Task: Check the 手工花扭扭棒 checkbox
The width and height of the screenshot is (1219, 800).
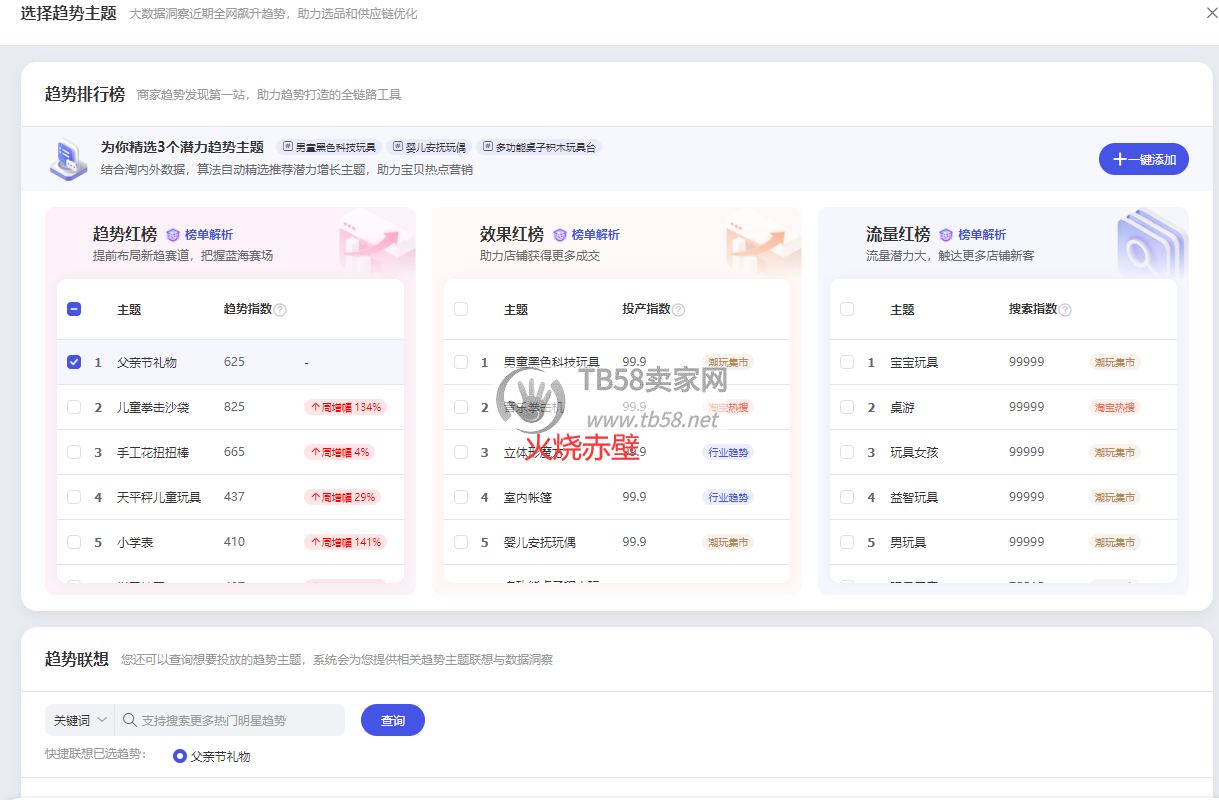Action: coord(74,452)
